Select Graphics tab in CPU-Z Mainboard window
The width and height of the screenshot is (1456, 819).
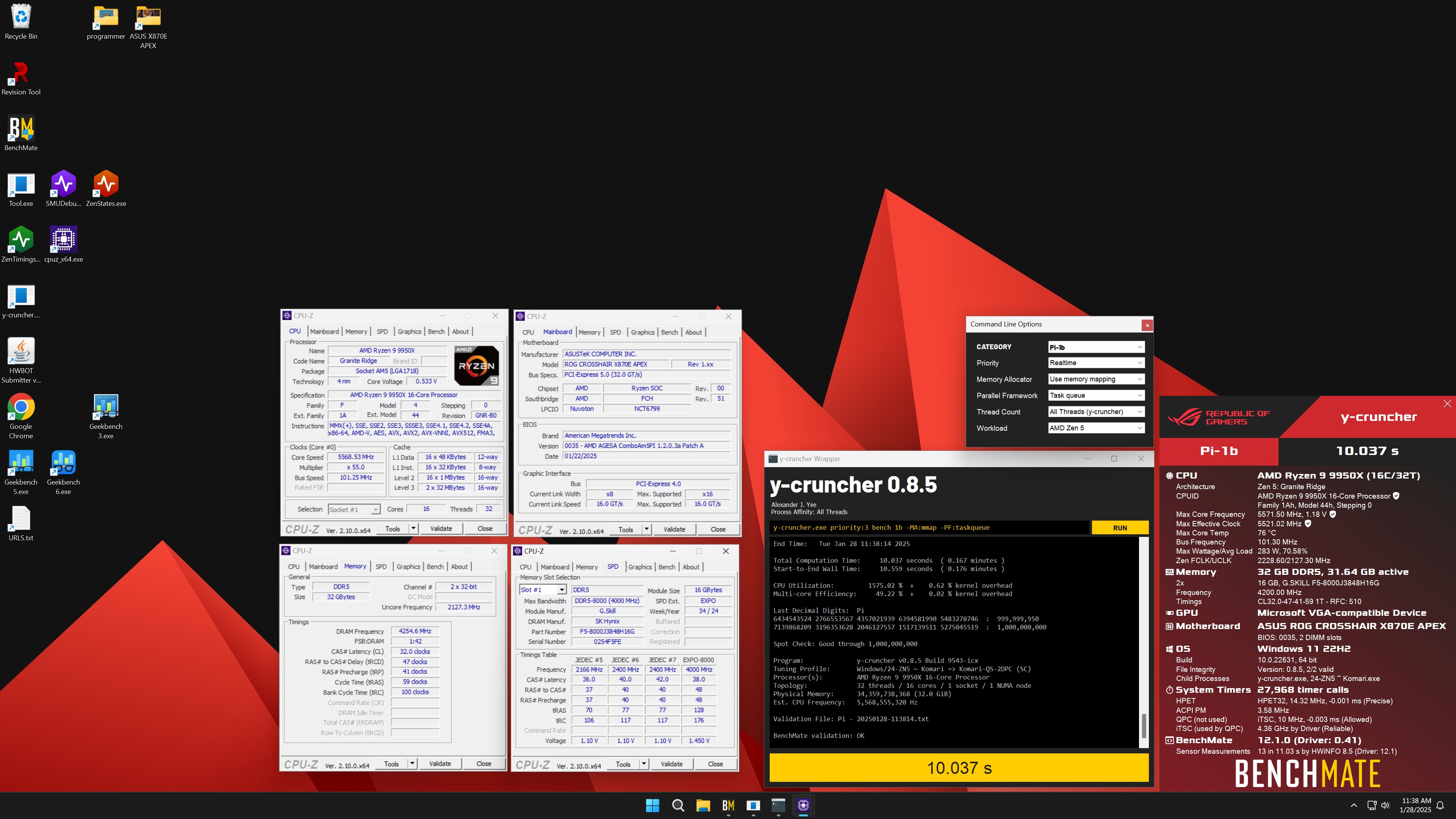click(x=643, y=333)
